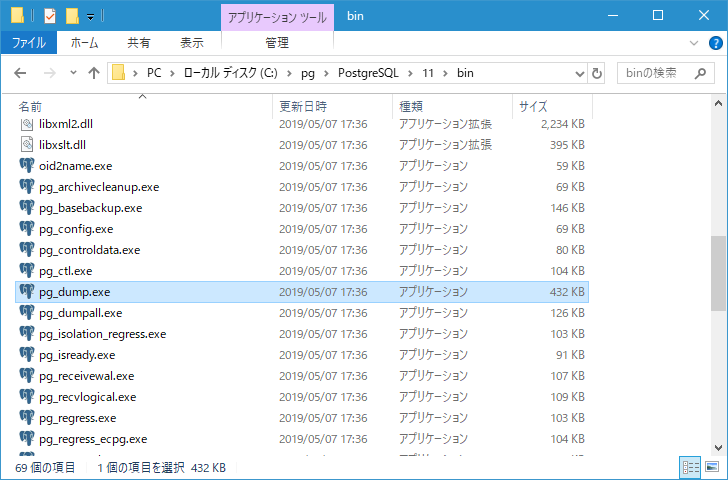Image resolution: width=728 pixels, height=480 pixels.
Task: Open the address bar history dropdown
Action: click(x=579, y=73)
